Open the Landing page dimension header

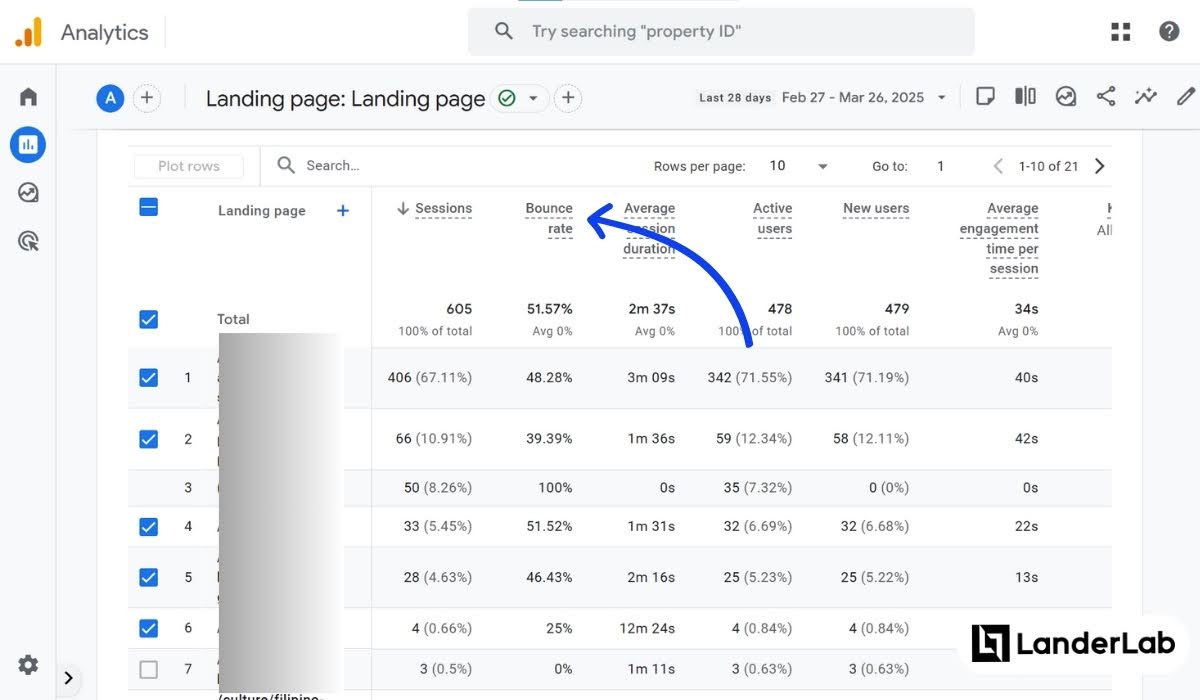262,211
